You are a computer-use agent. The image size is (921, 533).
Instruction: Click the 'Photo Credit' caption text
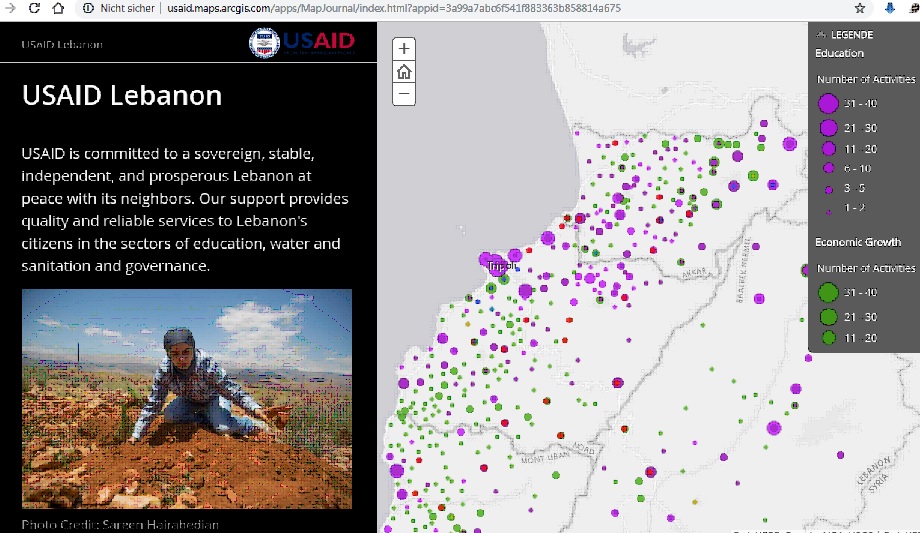120,524
